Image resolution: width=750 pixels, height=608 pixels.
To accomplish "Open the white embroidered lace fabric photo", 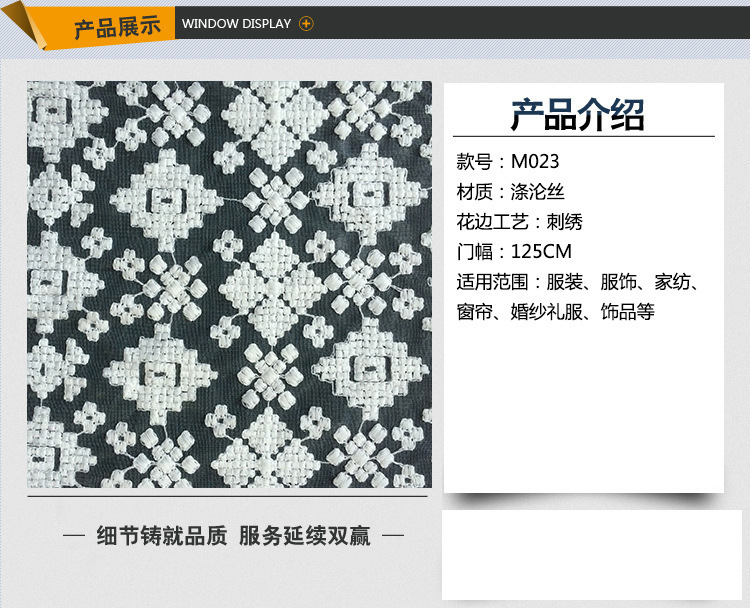I will click(230, 284).
